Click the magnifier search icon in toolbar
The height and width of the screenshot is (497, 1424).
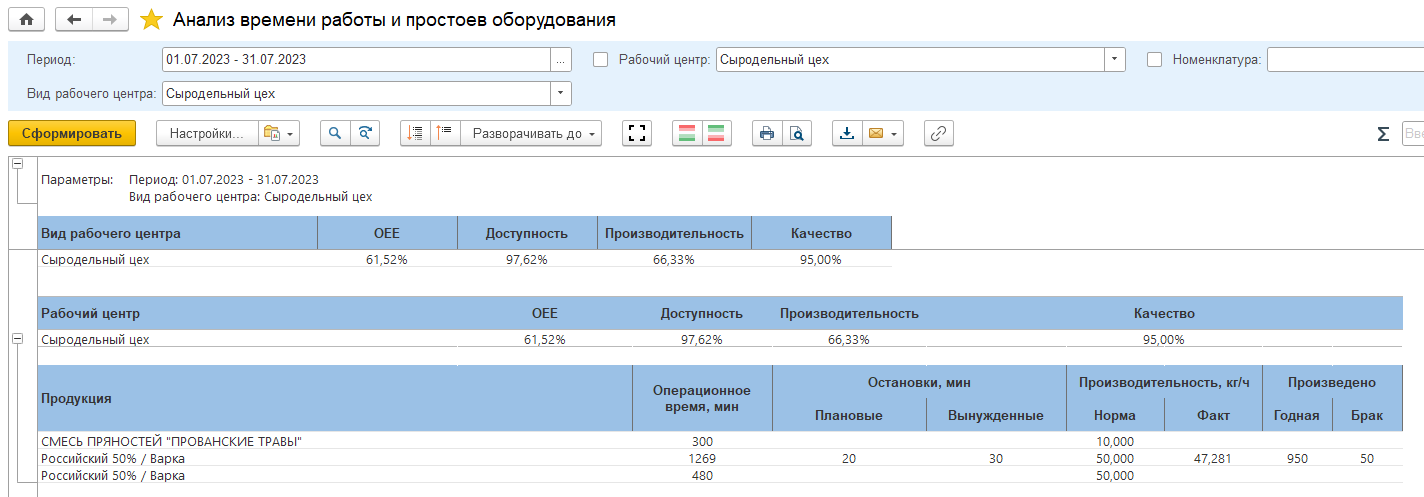(x=335, y=133)
